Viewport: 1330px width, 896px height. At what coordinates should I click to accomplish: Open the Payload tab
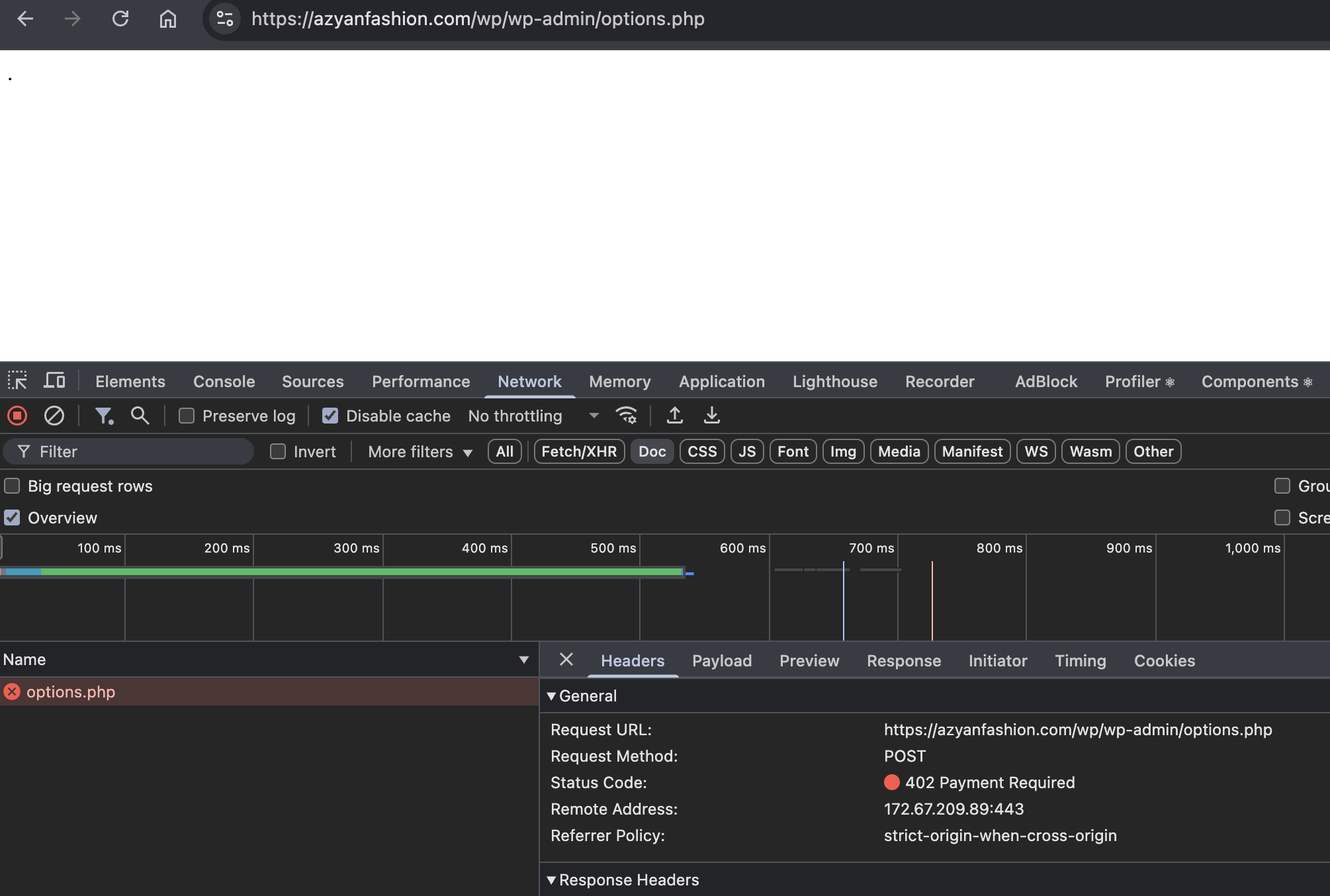point(721,660)
